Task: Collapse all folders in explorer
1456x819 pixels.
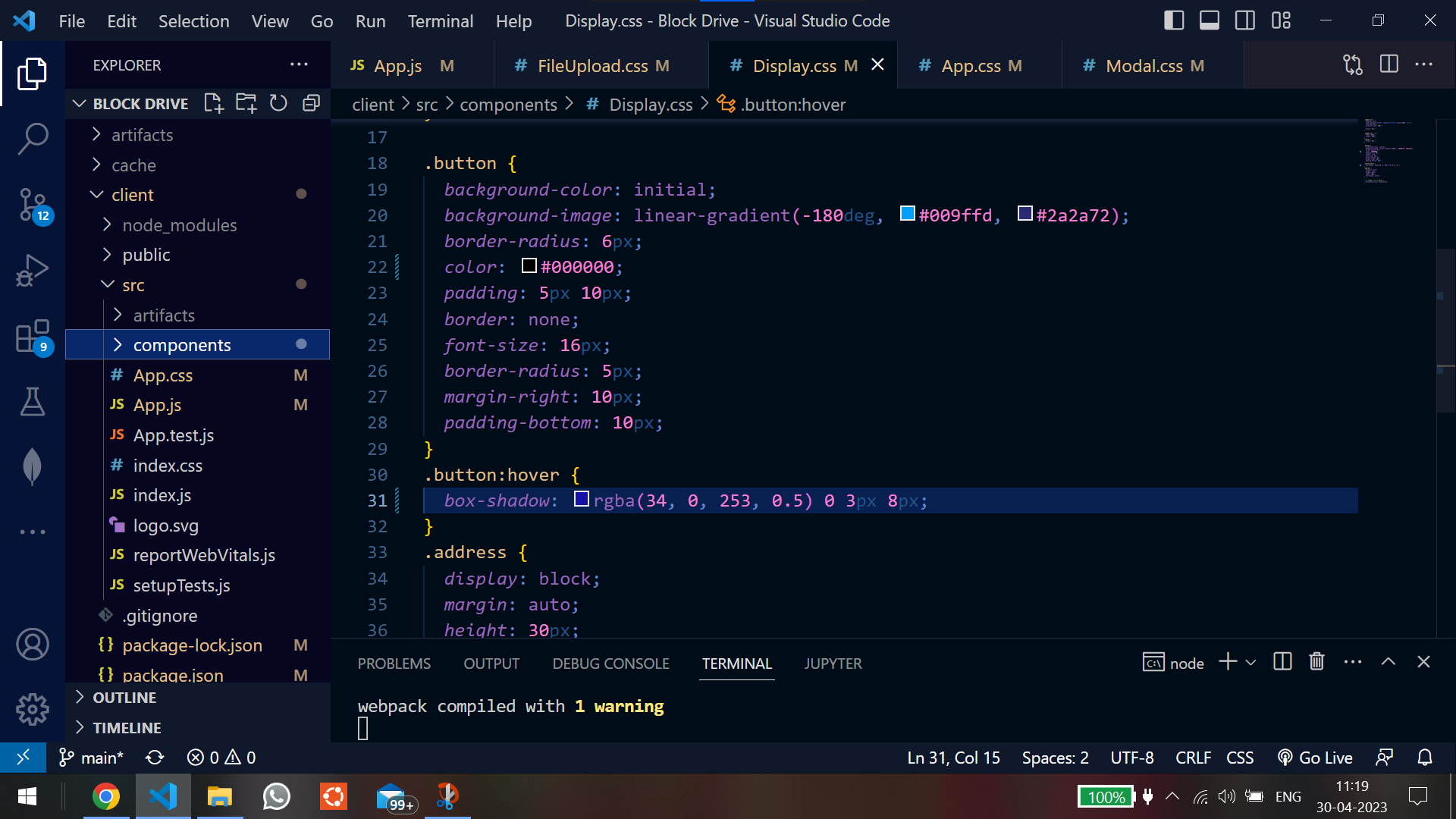Action: click(x=311, y=103)
